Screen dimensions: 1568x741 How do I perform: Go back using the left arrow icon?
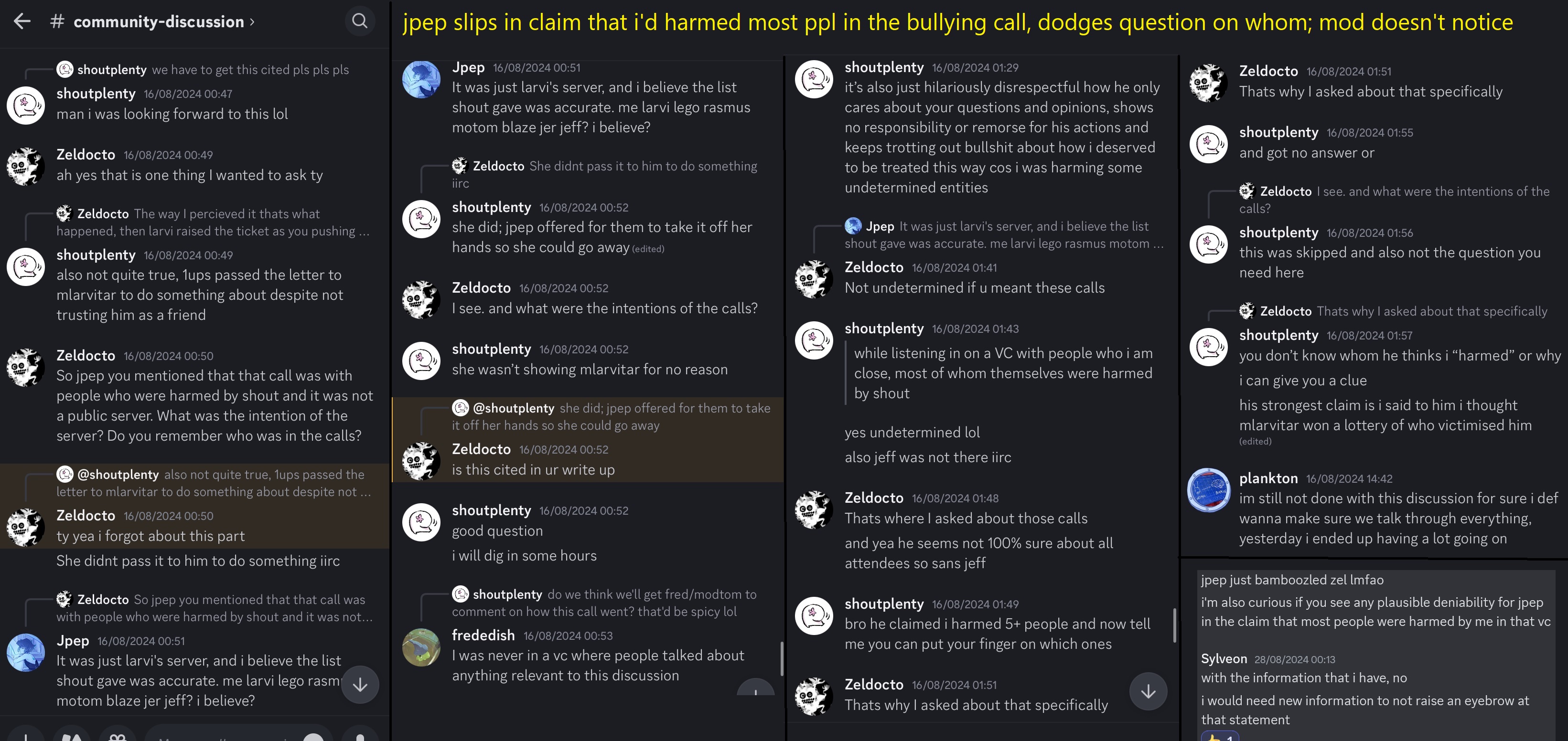tap(22, 21)
